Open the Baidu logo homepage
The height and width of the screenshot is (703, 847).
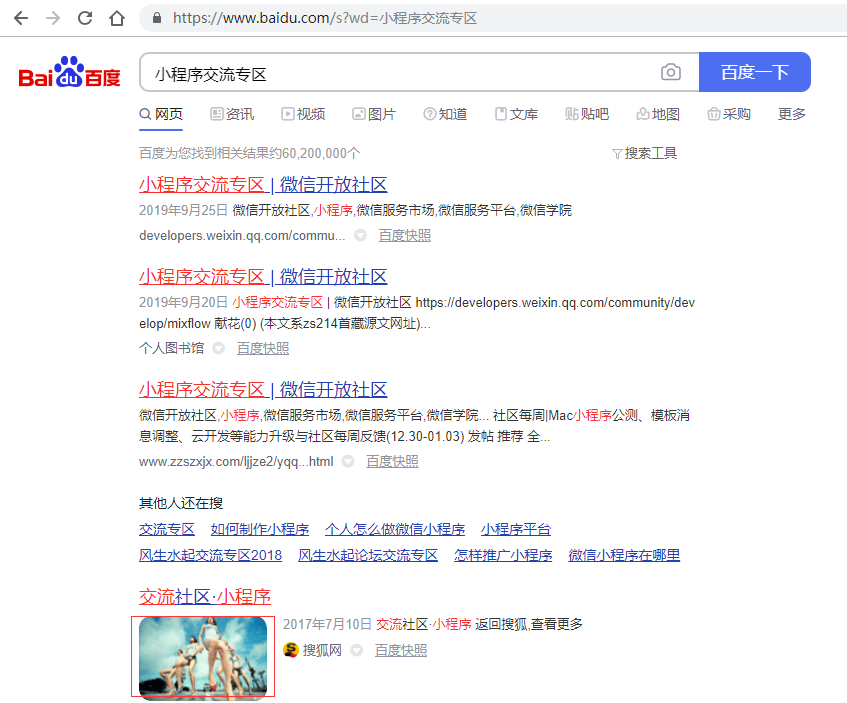pos(69,72)
